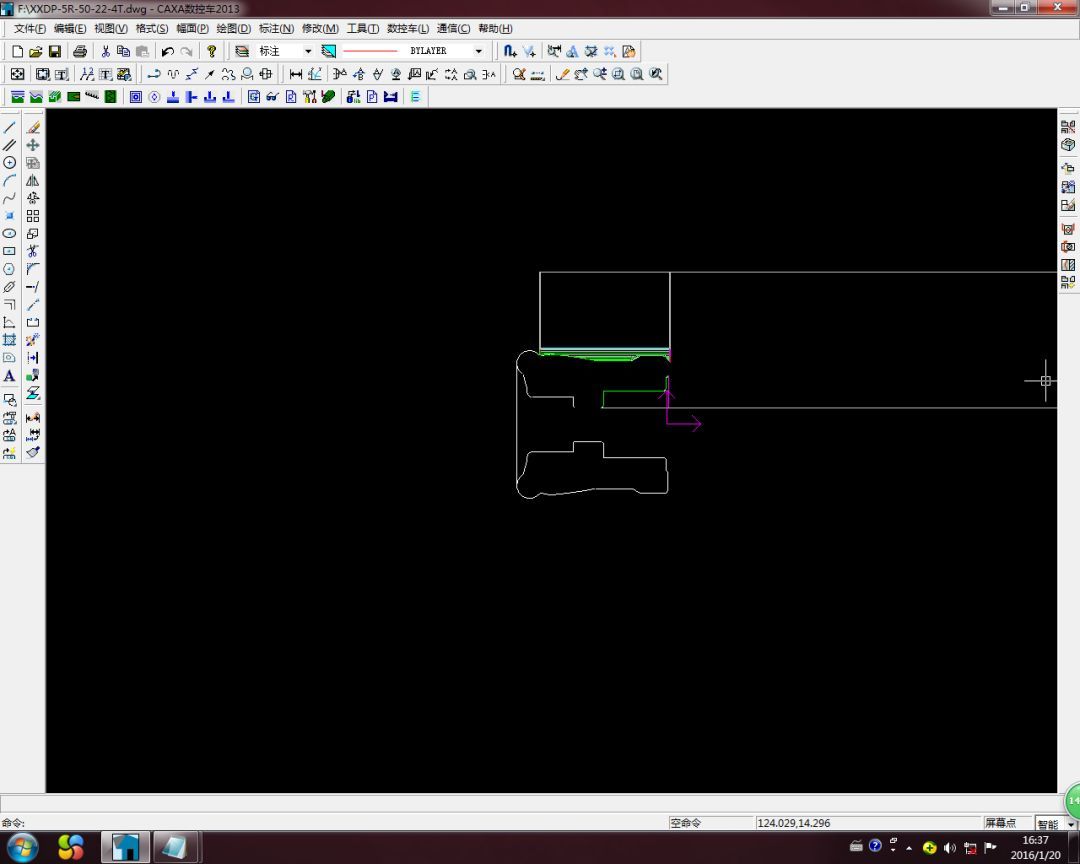Open the 绘图(D) menu
Viewport: 1080px width, 864px height.
pos(233,29)
